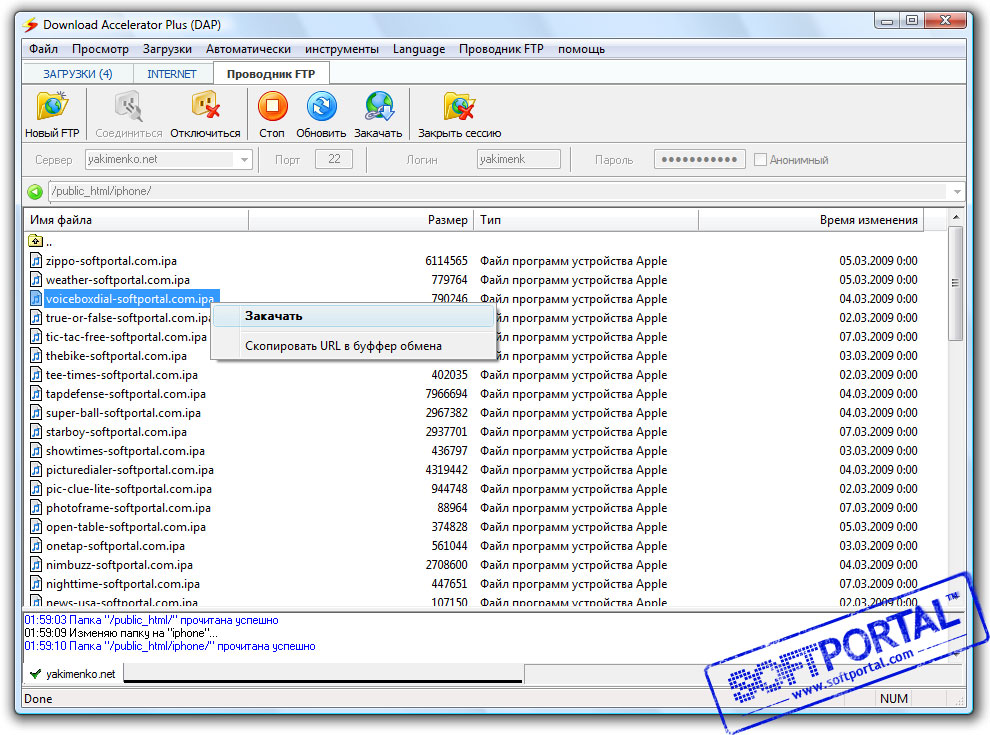This screenshot has width=990, height=735.
Task: Select file tic-tac-free-softportal.com.ipa
Action: [126, 337]
